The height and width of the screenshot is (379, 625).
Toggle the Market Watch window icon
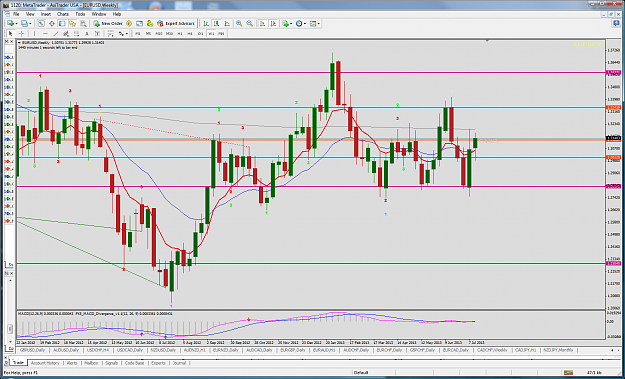click(x=41, y=24)
